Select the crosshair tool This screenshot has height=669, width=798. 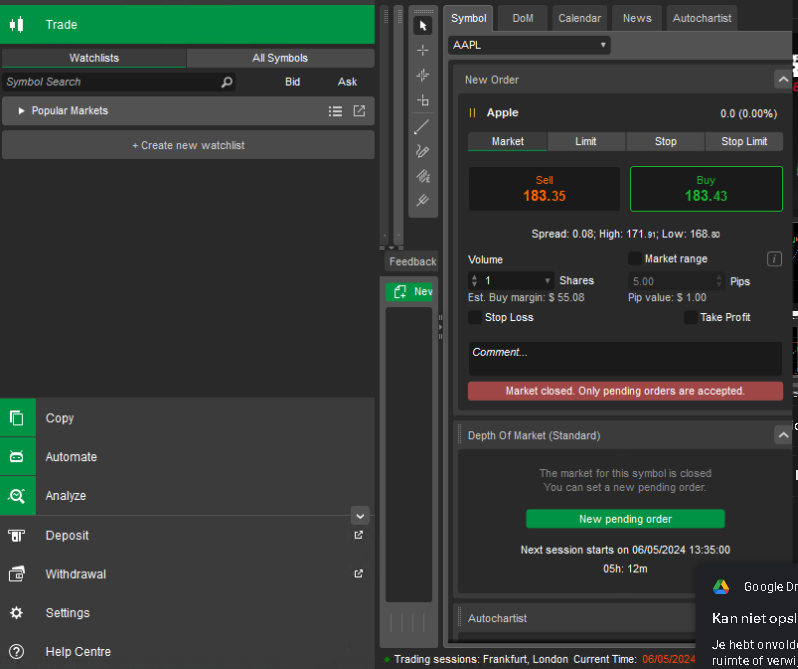(x=422, y=50)
